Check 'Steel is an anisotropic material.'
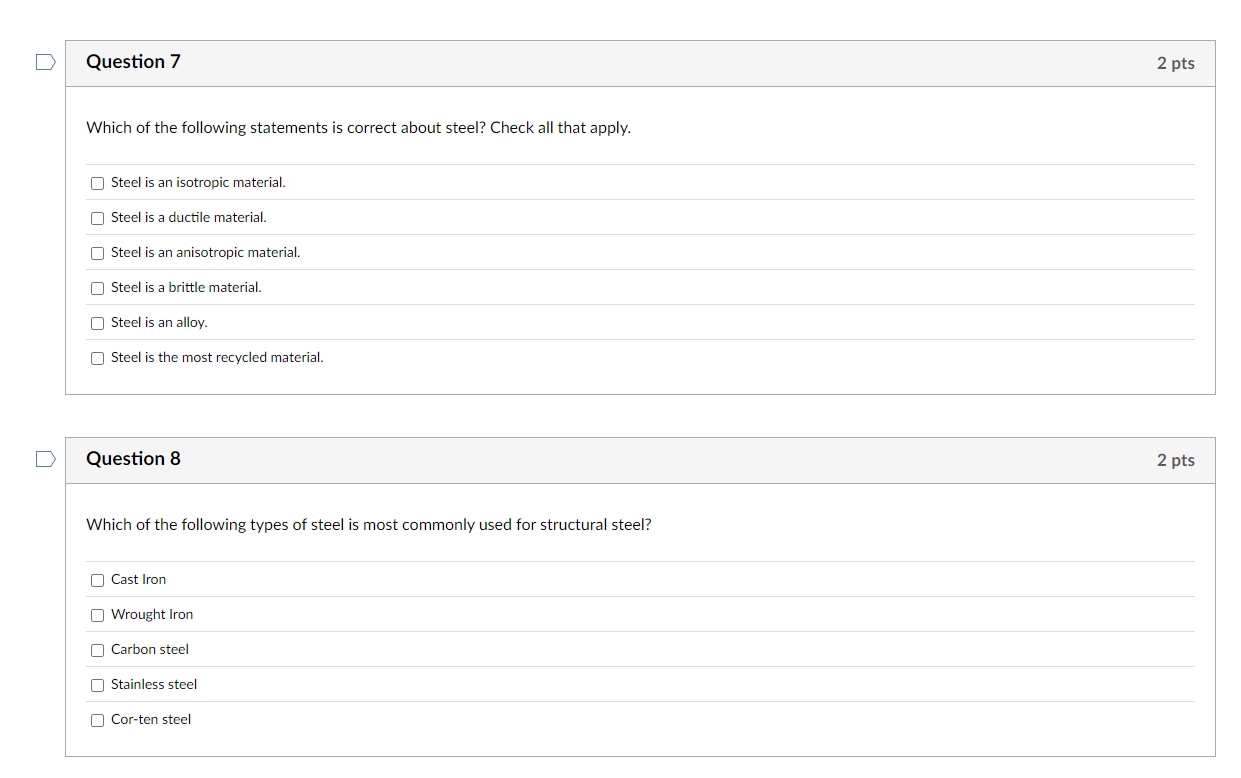The width and height of the screenshot is (1241, 778). pyautogui.click(x=97, y=253)
